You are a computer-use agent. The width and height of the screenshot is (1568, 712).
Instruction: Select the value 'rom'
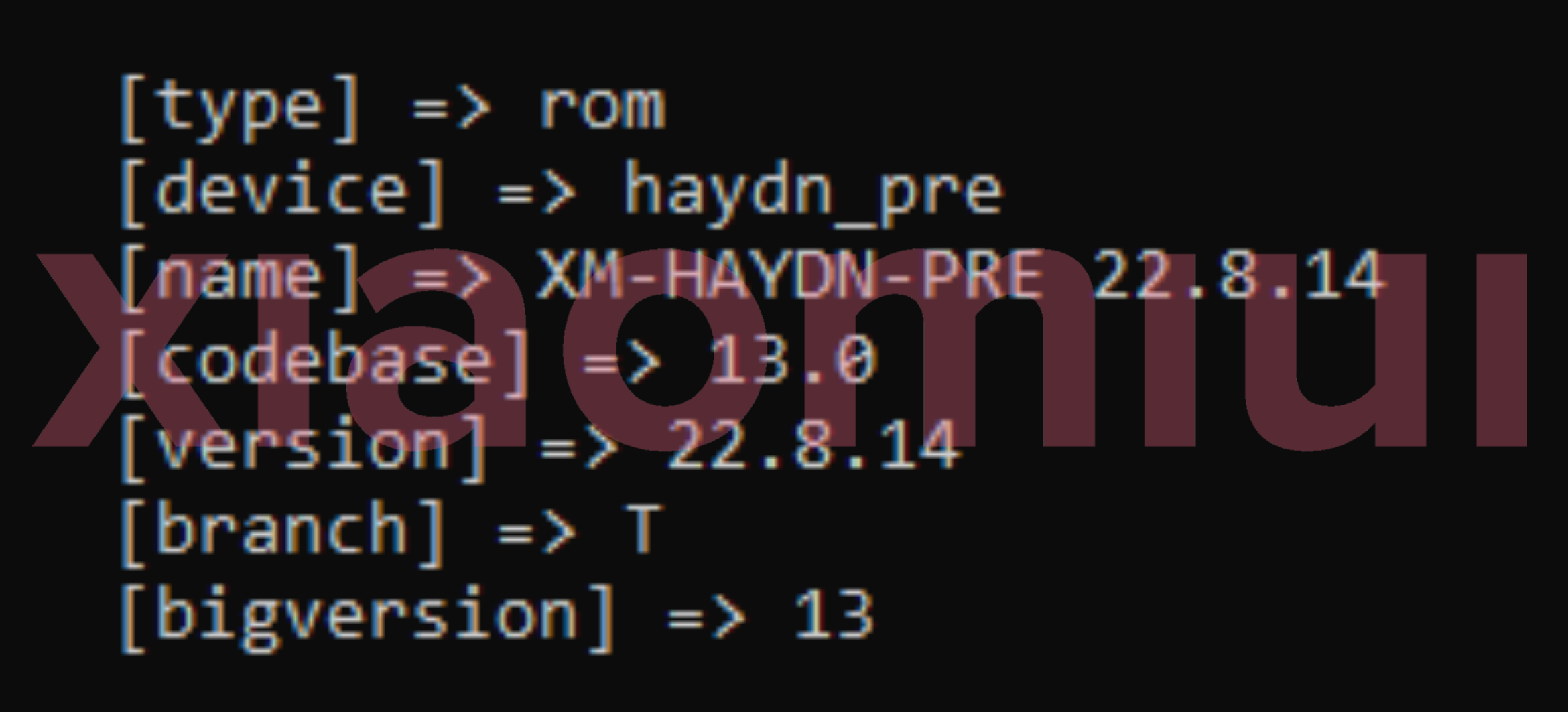pyautogui.click(x=602, y=109)
